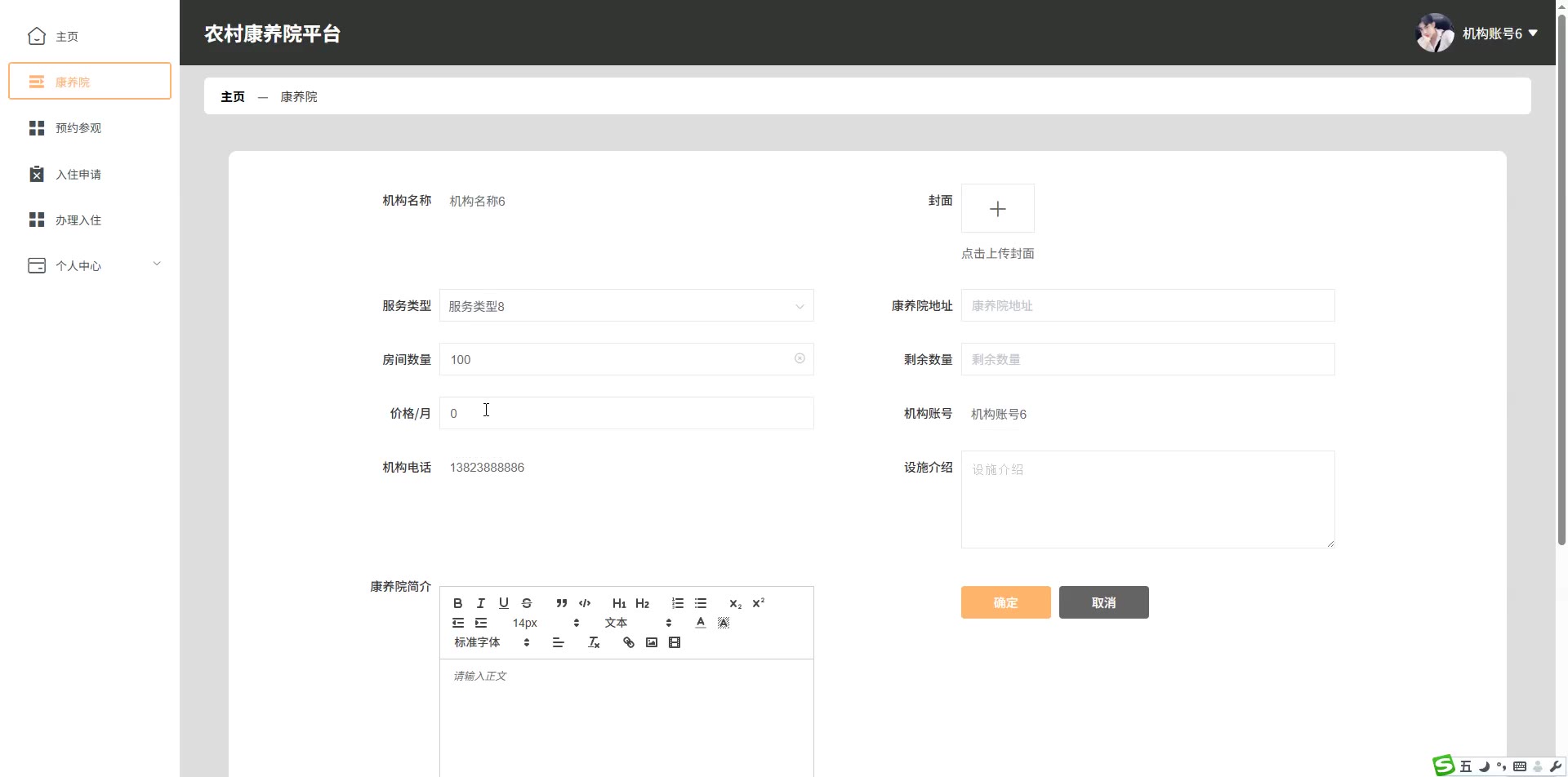Insert a video using the film icon
Screen dimensions: 1568x777
tap(675, 642)
